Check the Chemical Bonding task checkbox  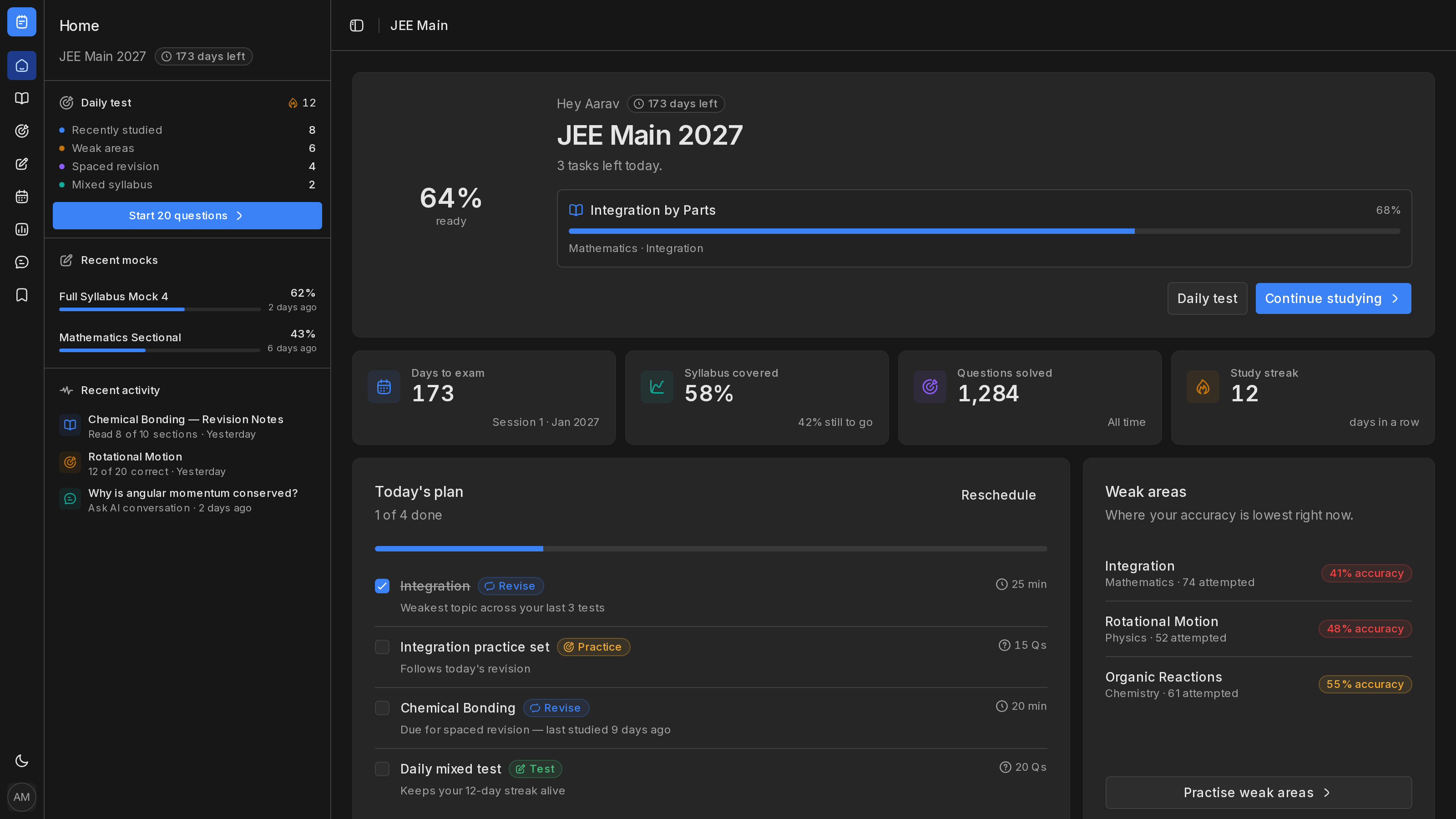point(382,708)
